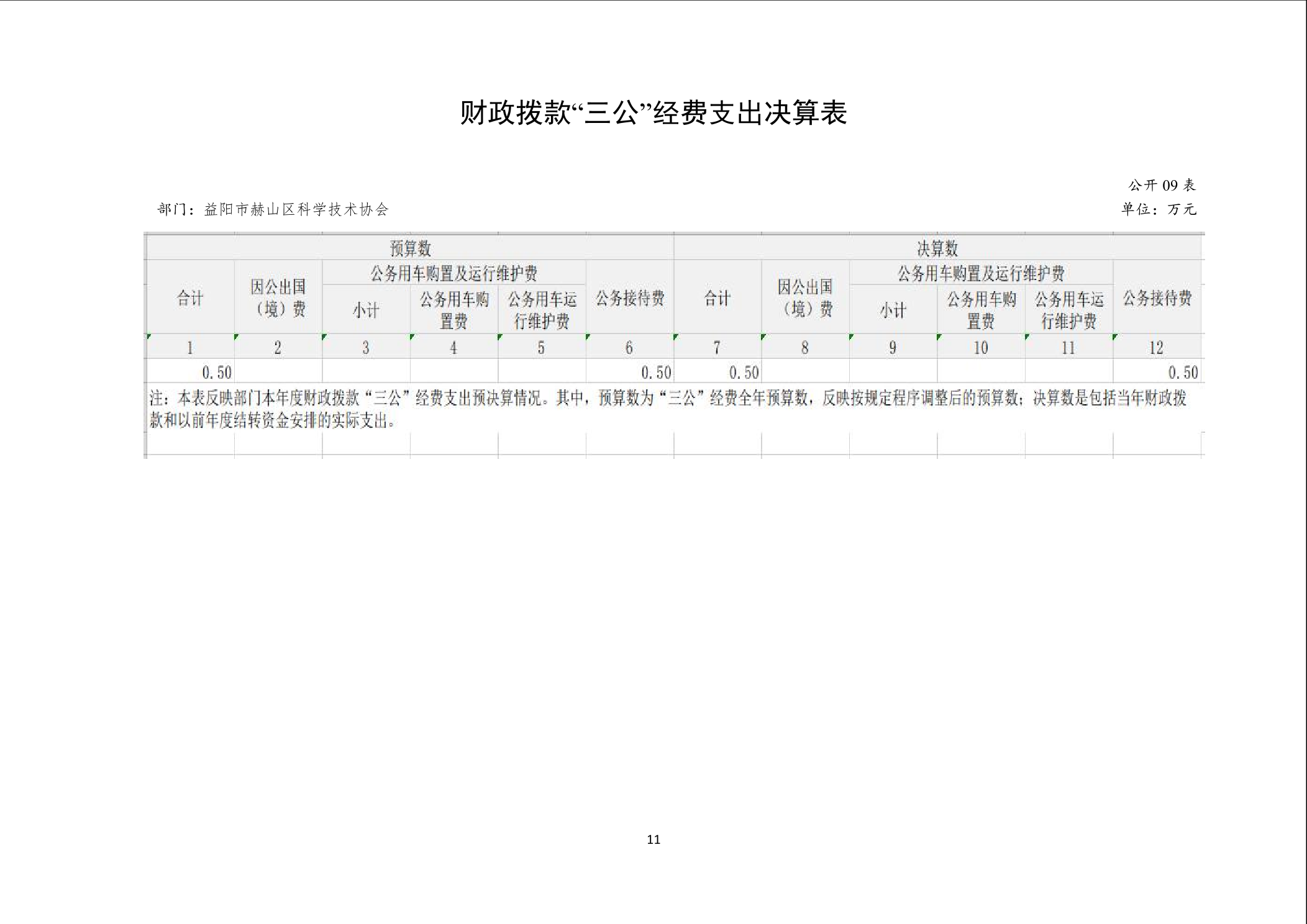Click the 0.50 value in column 6
The width and height of the screenshot is (1307, 924).
655,373
